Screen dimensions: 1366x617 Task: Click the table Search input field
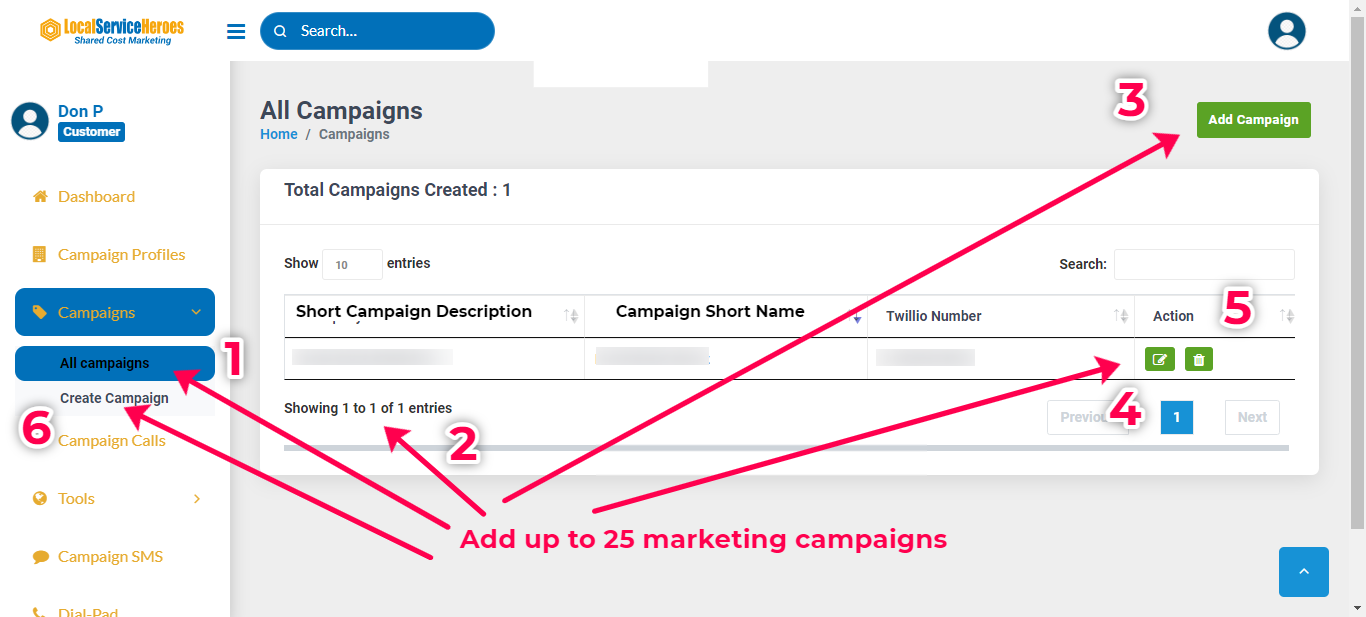(1204, 265)
